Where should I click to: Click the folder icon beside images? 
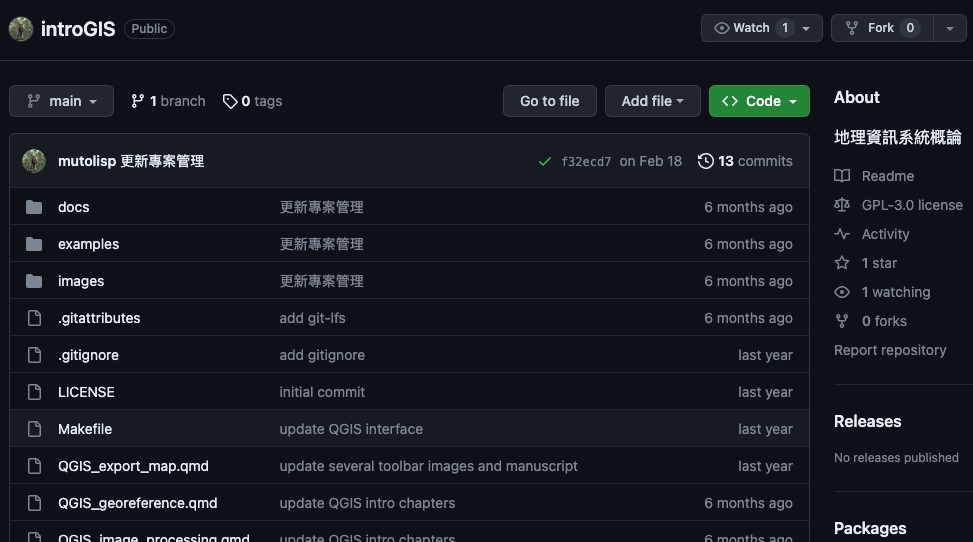[34, 281]
